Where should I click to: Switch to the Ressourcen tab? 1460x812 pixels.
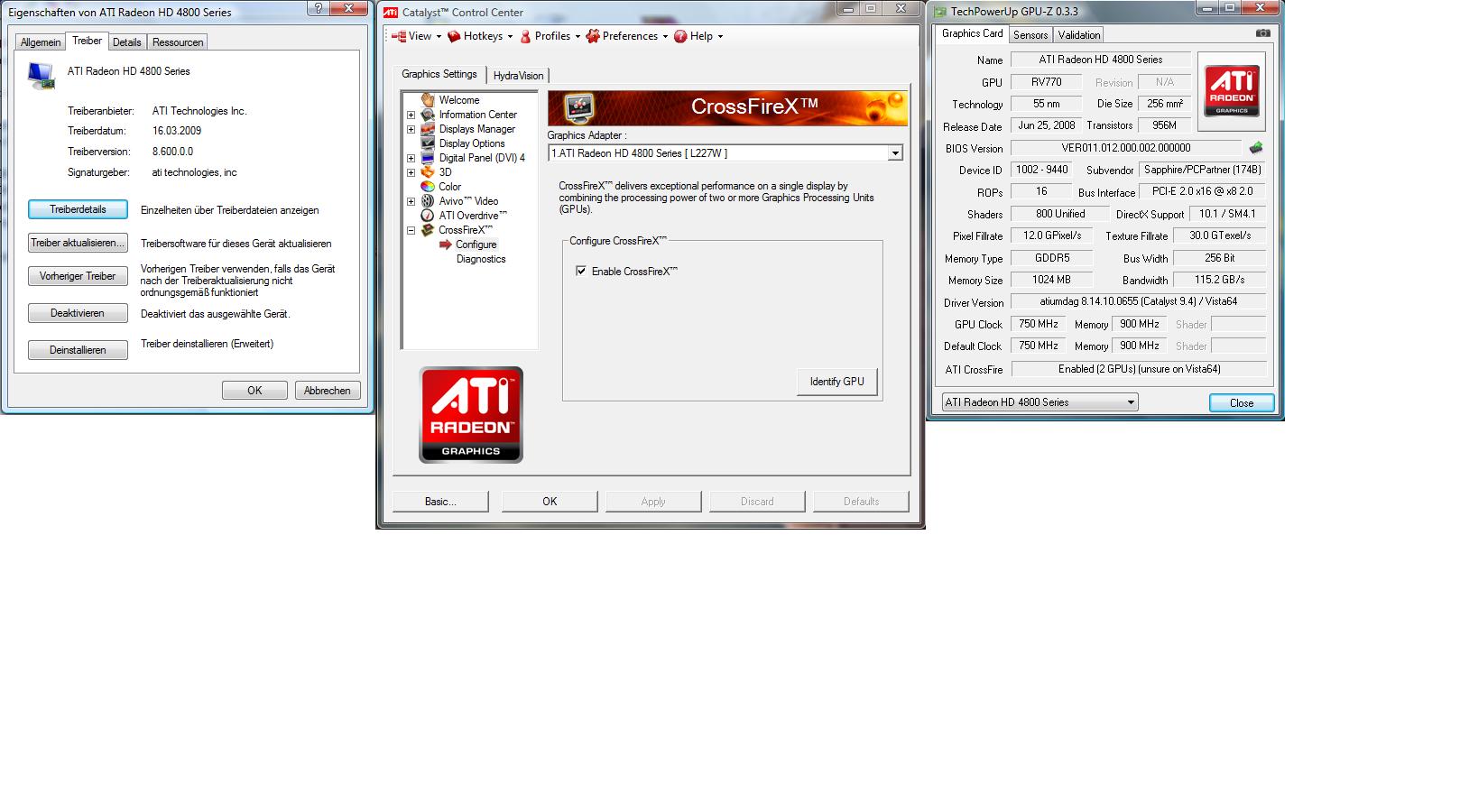pyautogui.click(x=178, y=42)
